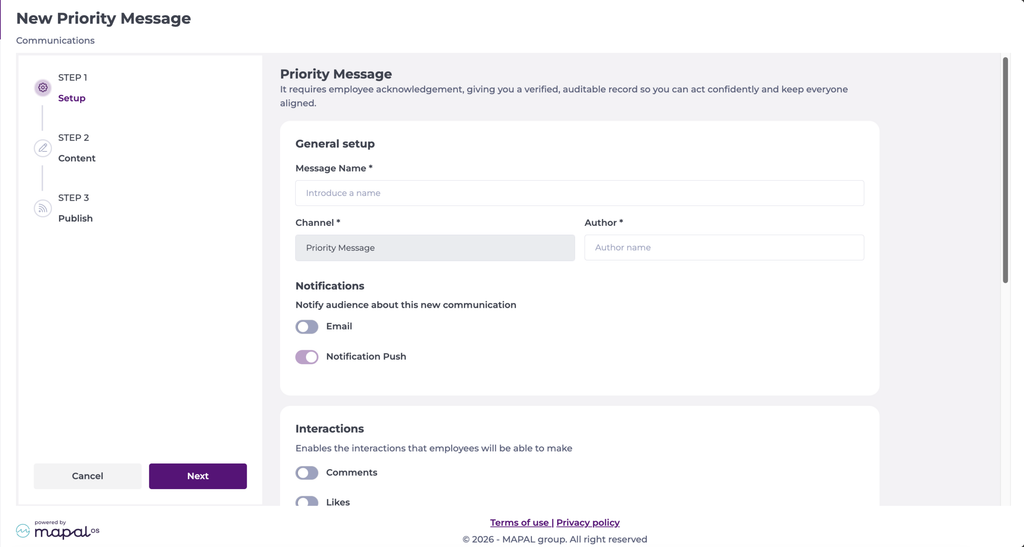1024x547 pixels.
Task: Enable the Email notification toggle
Action: (307, 326)
